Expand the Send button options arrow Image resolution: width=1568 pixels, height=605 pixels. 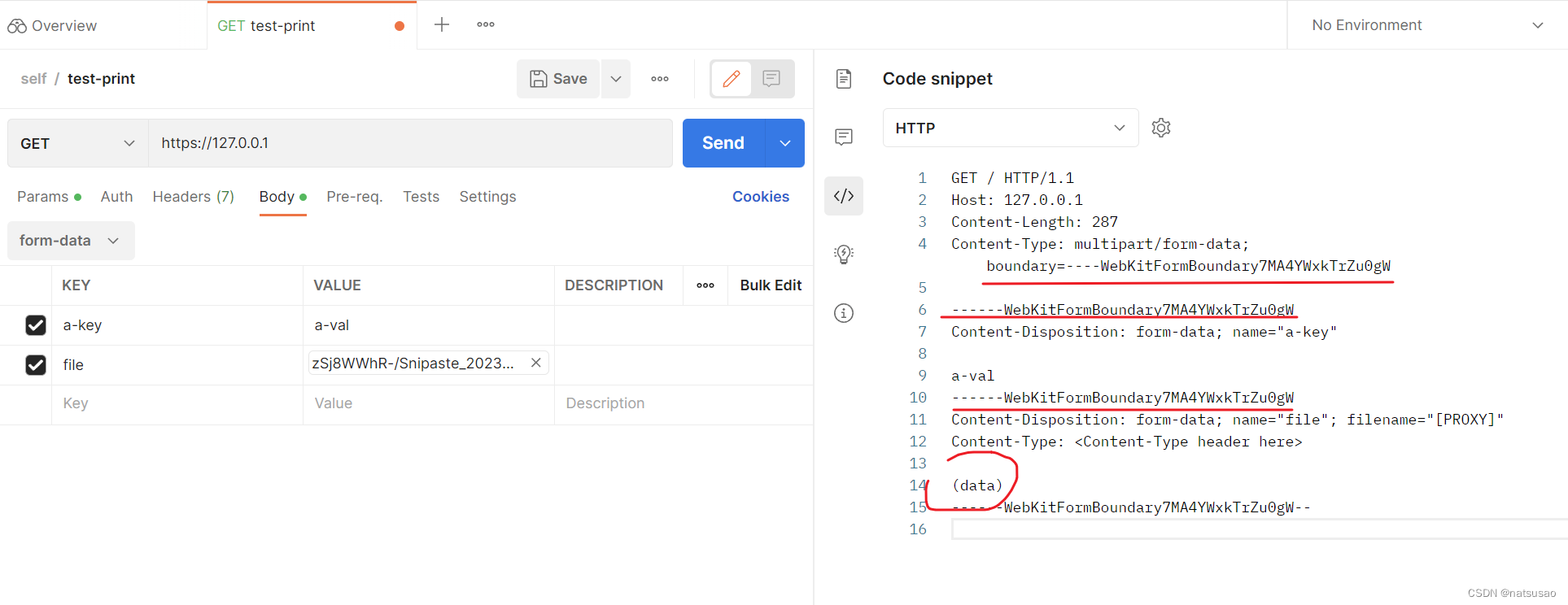point(785,143)
